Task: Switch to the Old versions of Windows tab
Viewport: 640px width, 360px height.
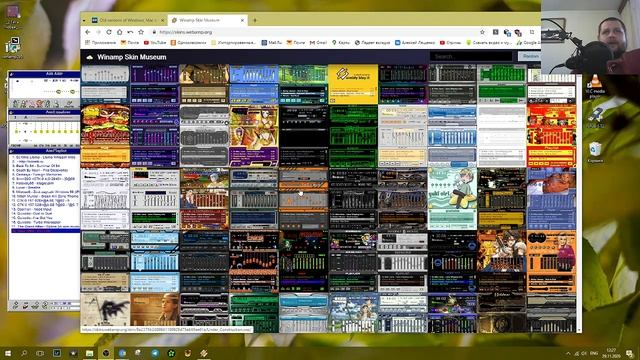Action: tap(127, 20)
